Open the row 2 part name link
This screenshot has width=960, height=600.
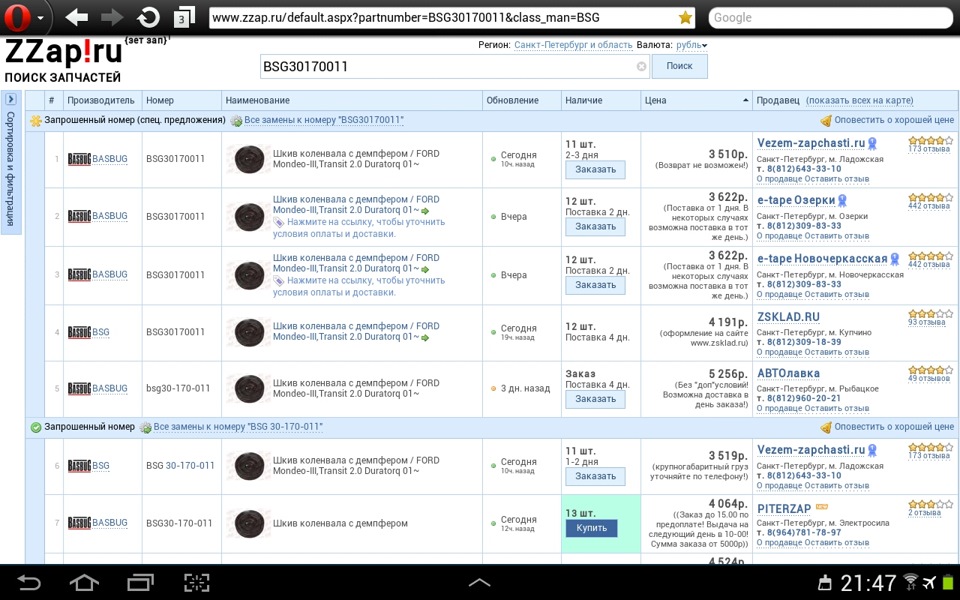click(356, 205)
